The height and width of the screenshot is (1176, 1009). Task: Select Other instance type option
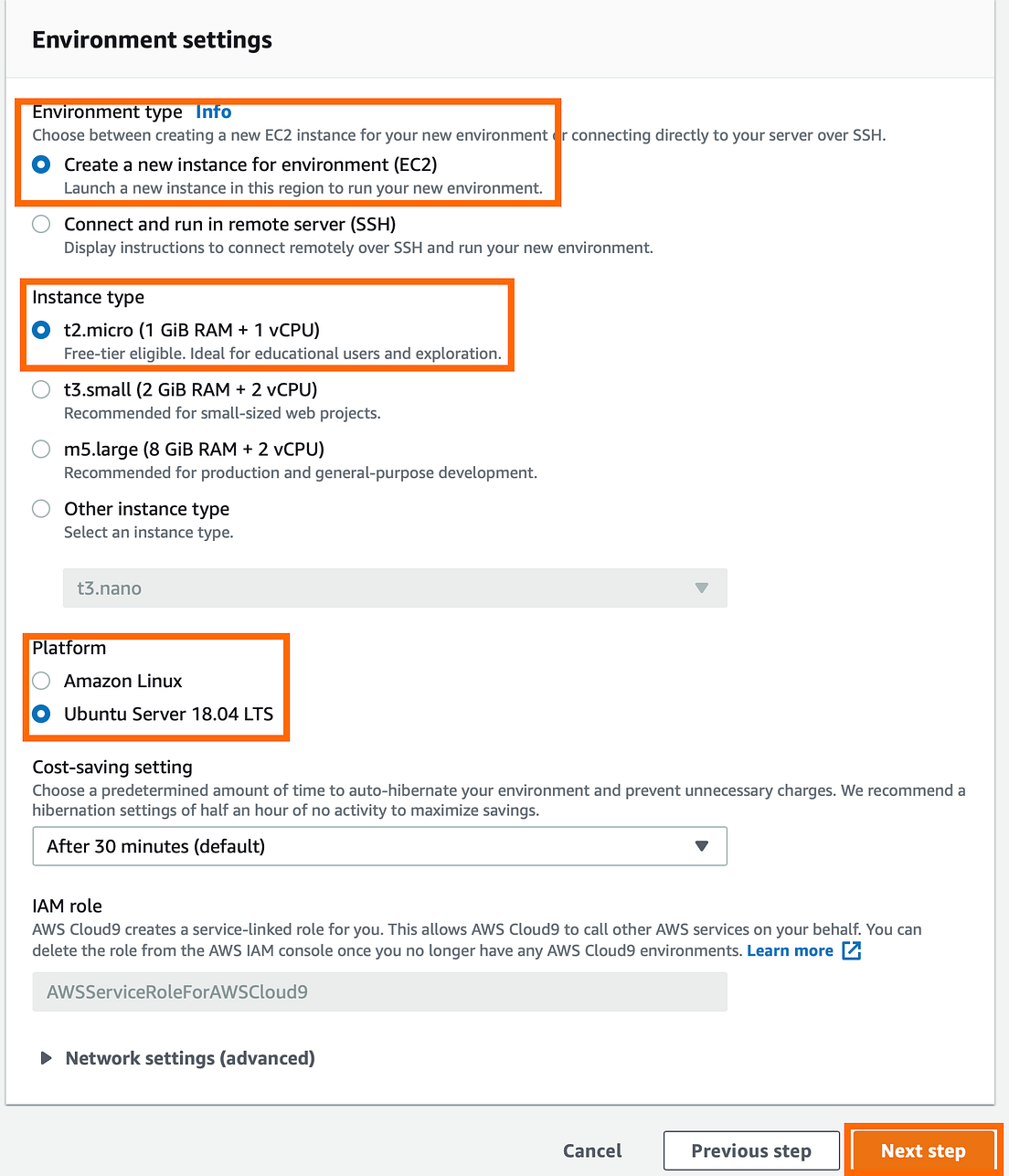(40, 508)
